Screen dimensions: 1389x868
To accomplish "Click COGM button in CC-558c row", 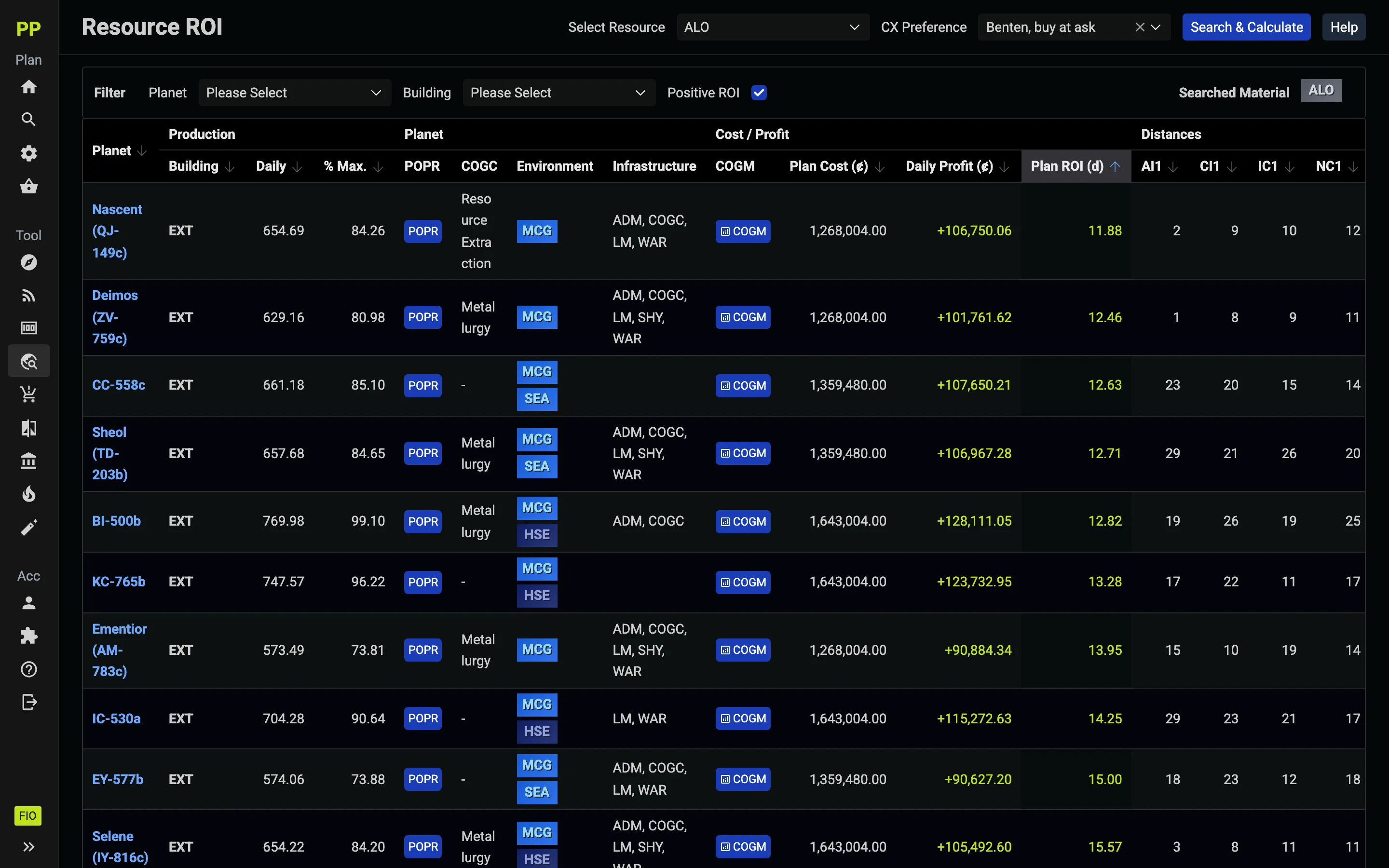I will click(x=743, y=386).
